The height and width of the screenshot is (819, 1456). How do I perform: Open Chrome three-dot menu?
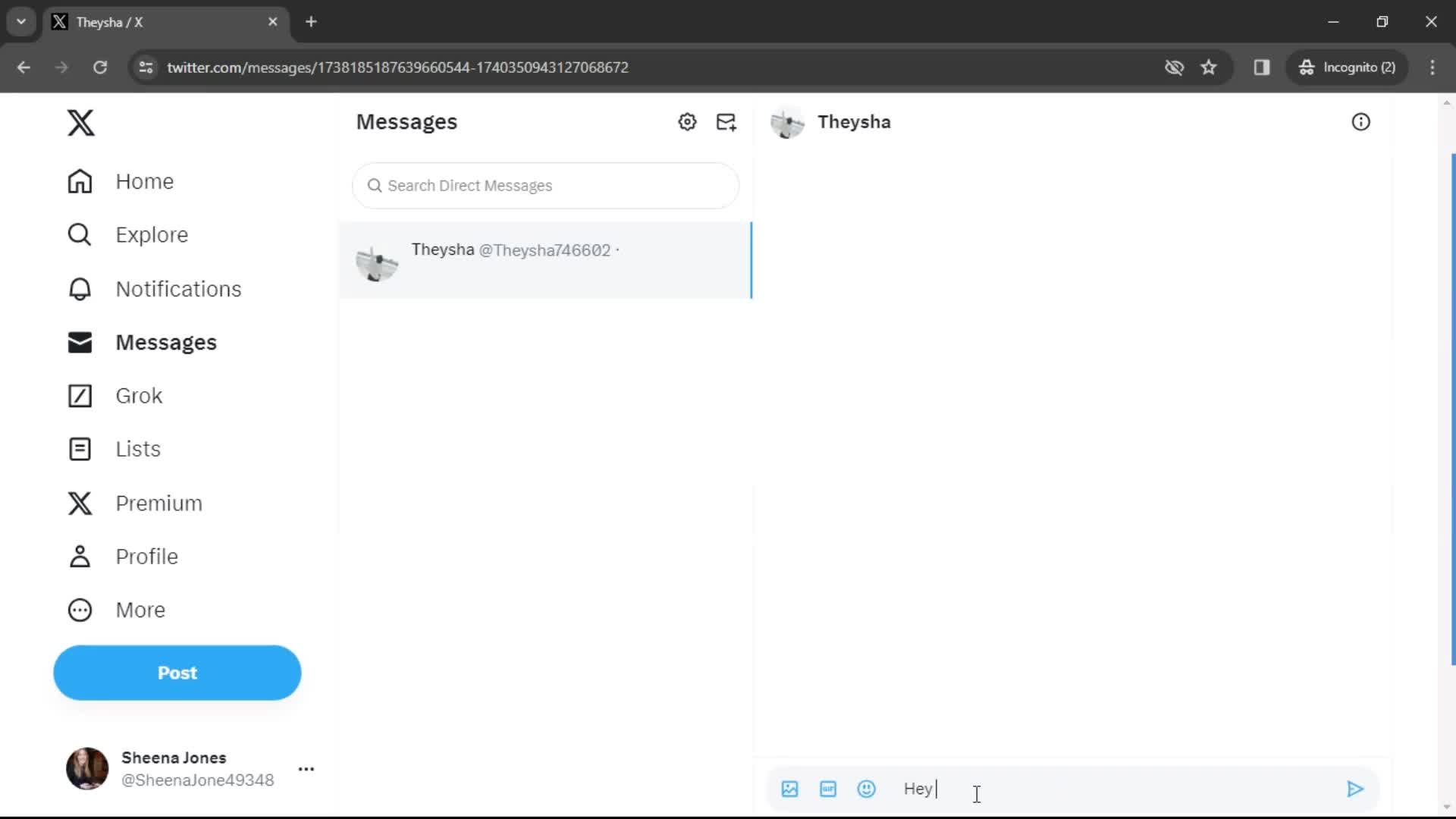click(1432, 67)
